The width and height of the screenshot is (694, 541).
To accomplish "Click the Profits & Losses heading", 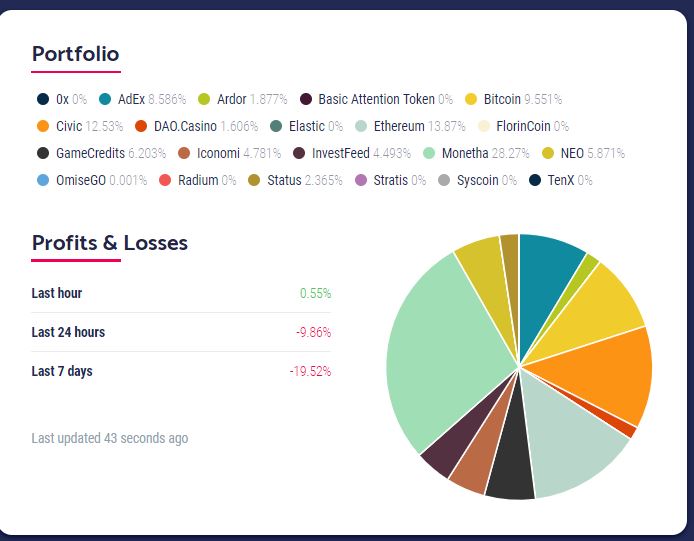I will [x=109, y=242].
